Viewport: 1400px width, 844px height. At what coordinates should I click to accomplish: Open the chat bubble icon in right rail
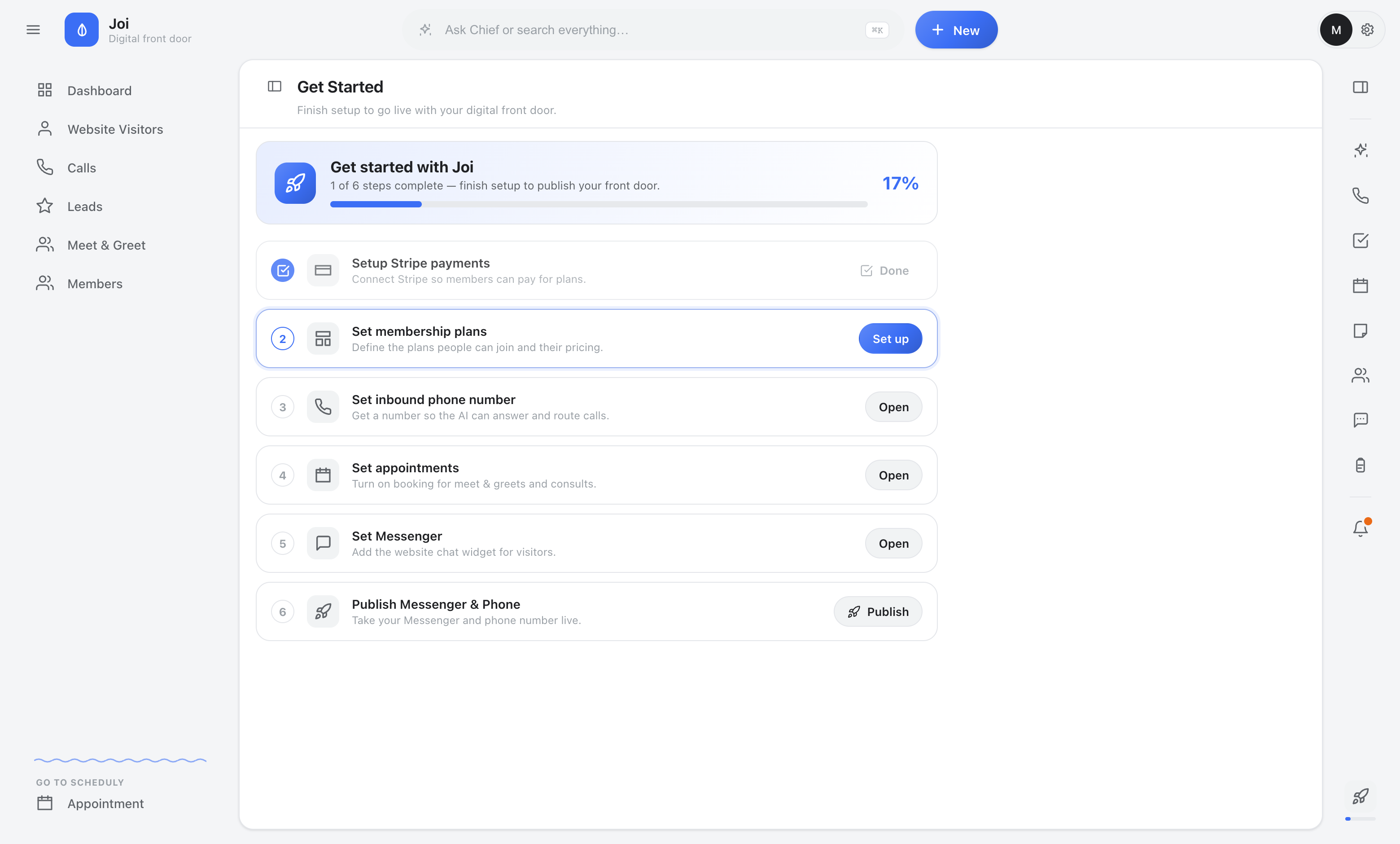click(1360, 420)
